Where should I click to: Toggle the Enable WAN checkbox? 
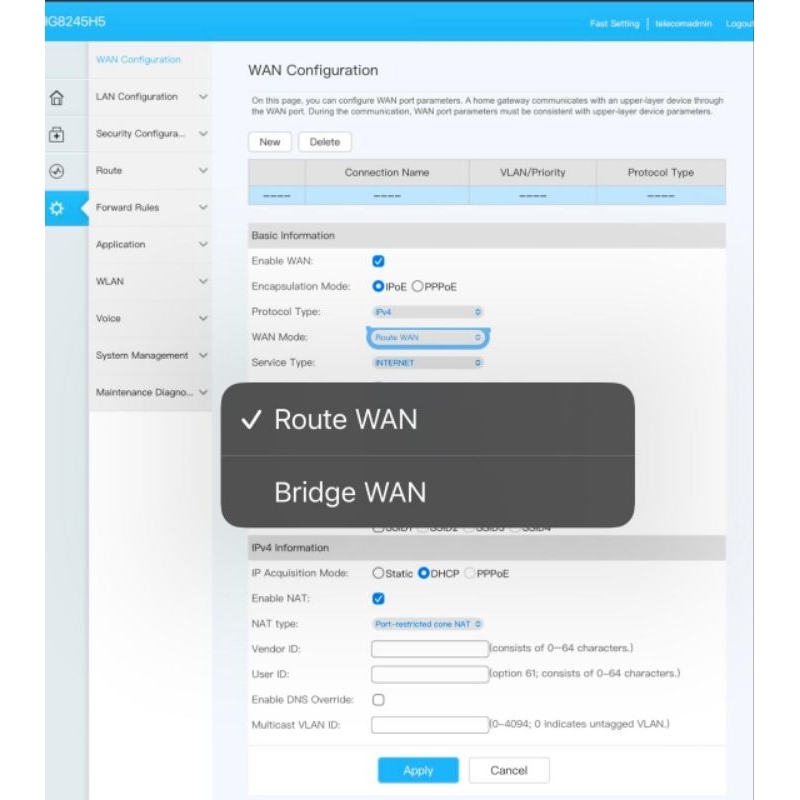378,261
